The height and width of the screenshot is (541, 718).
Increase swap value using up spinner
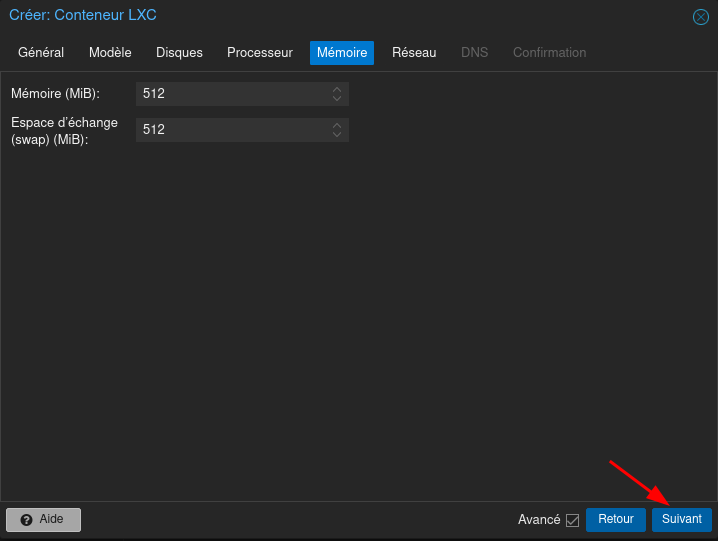(337, 125)
